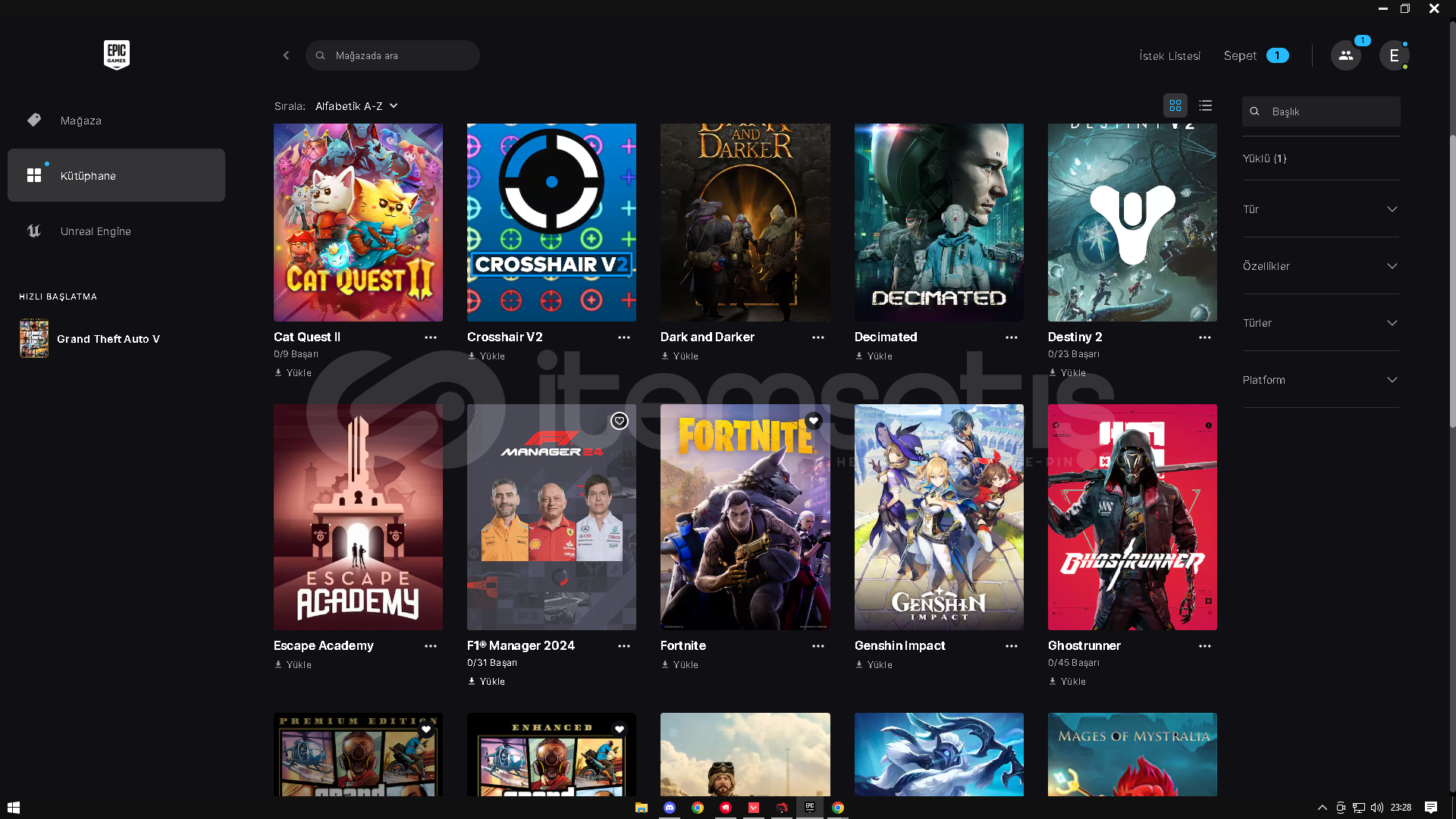Viewport: 1456px width, 819px height.
Task: Expand the Özellikler filter section
Action: click(x=1320, y=266)
